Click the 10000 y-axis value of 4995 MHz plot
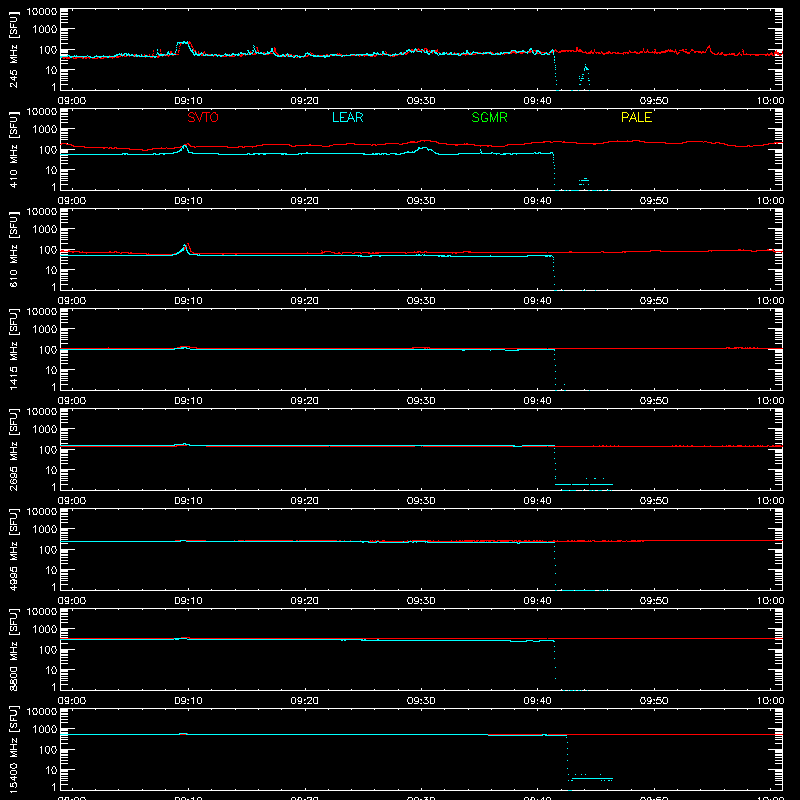The height and width of the screenshot is (800, 800). [42, 512]
